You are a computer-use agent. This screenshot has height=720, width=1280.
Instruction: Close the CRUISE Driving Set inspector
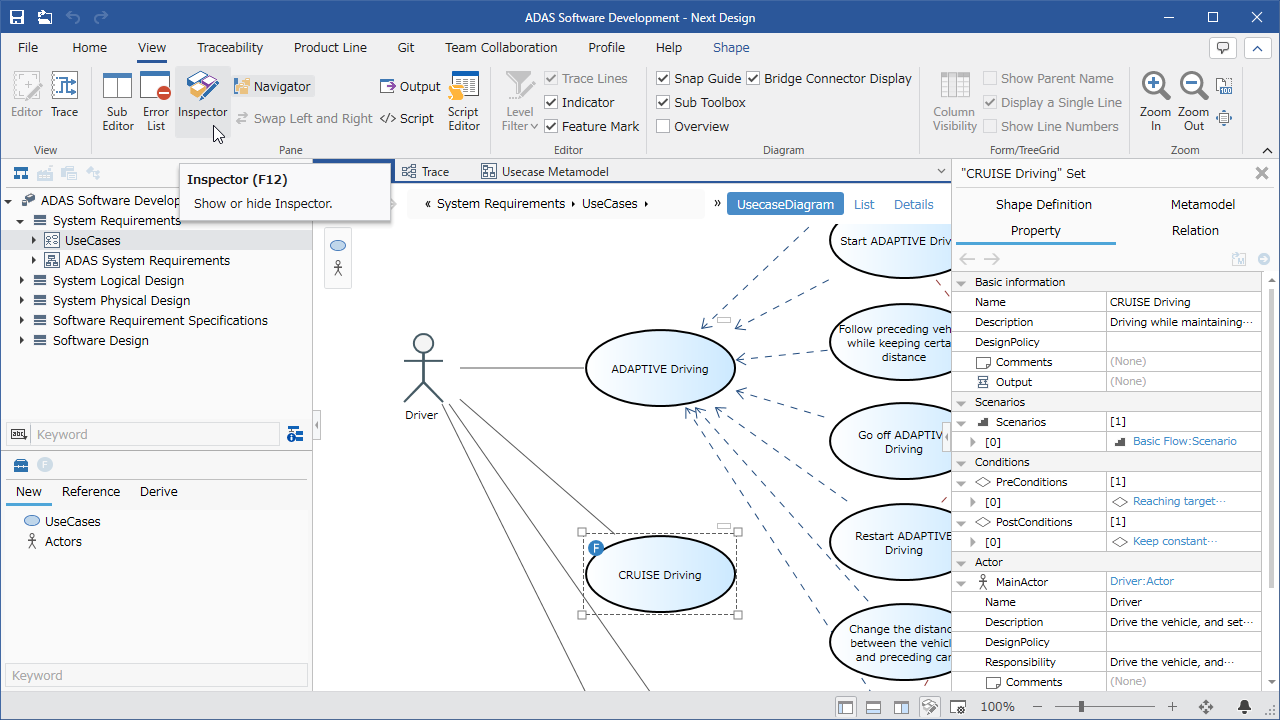[1262, 173]
